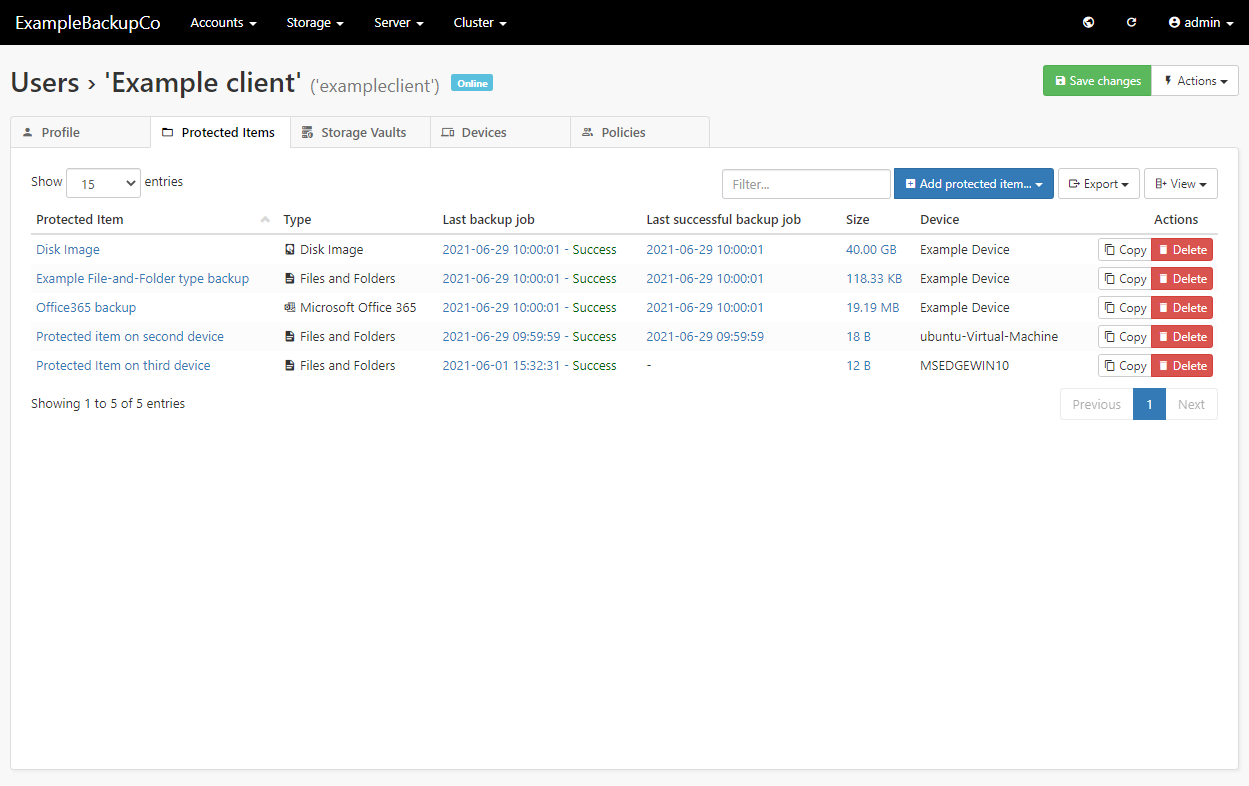Click the Microsoft Office 365 type icon

pos(290,307)
